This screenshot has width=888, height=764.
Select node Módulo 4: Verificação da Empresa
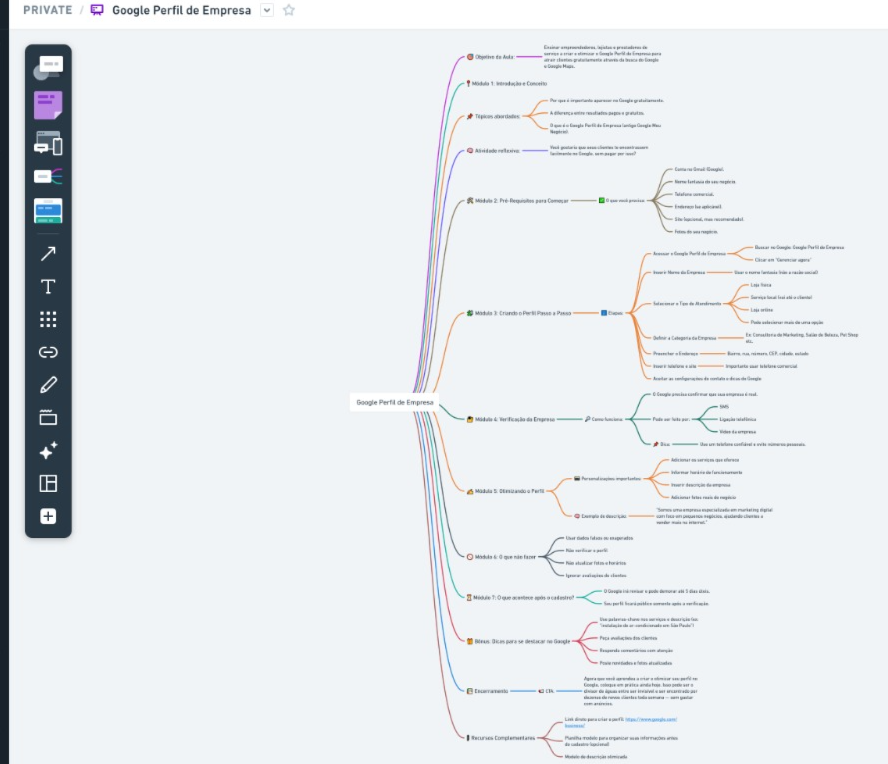pyautogui.click(x=511, y=420)
